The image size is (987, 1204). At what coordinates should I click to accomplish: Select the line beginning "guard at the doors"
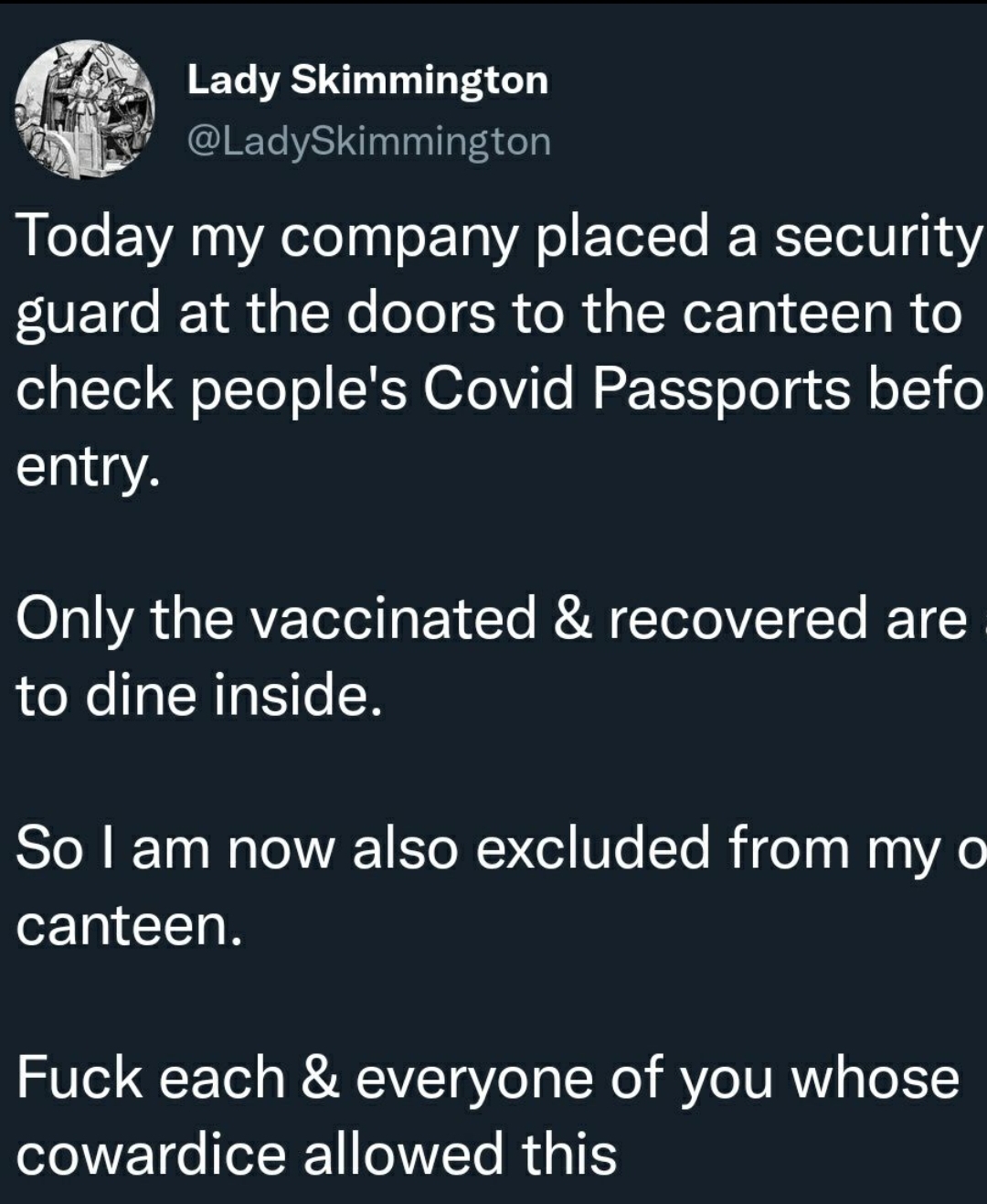489,314
